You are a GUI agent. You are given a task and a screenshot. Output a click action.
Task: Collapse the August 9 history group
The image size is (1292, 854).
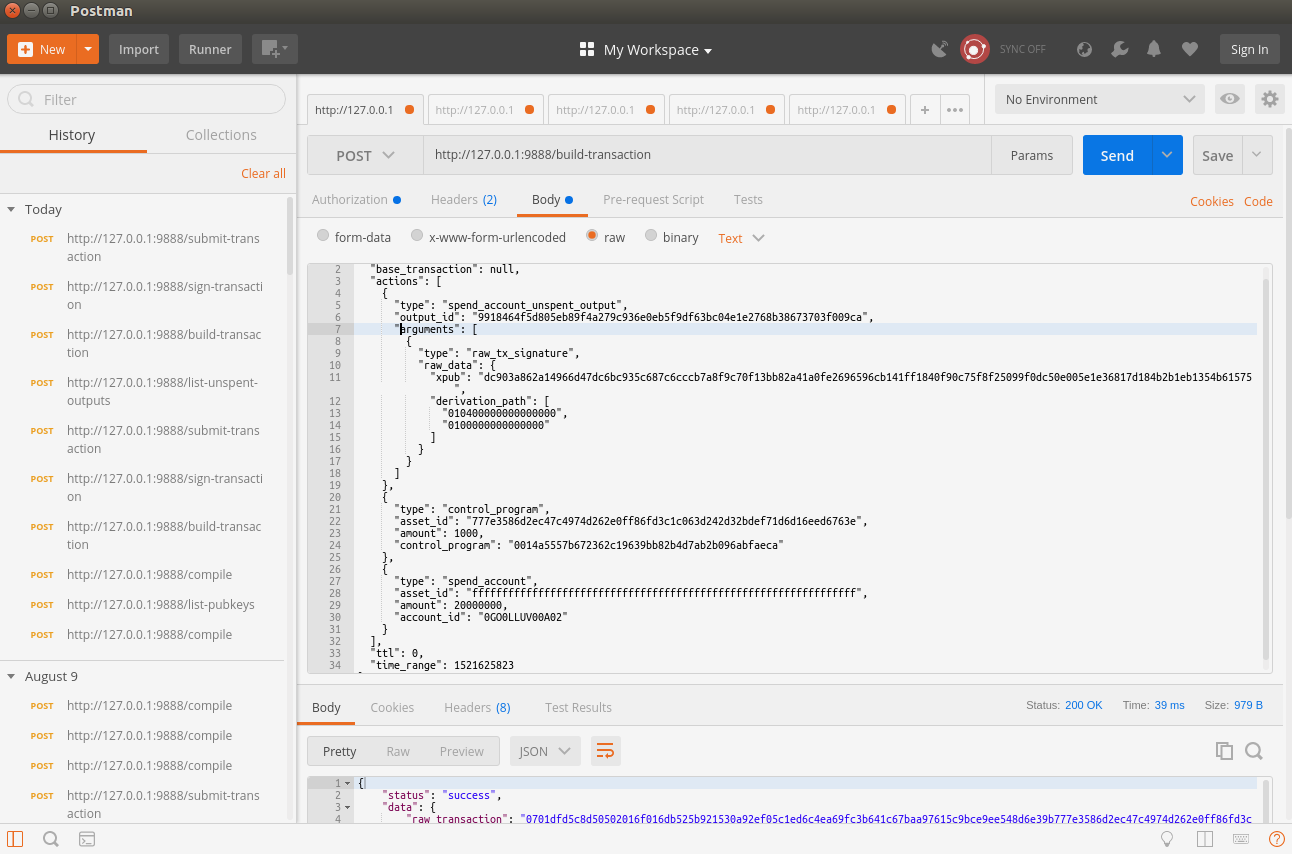pos(12,676)
